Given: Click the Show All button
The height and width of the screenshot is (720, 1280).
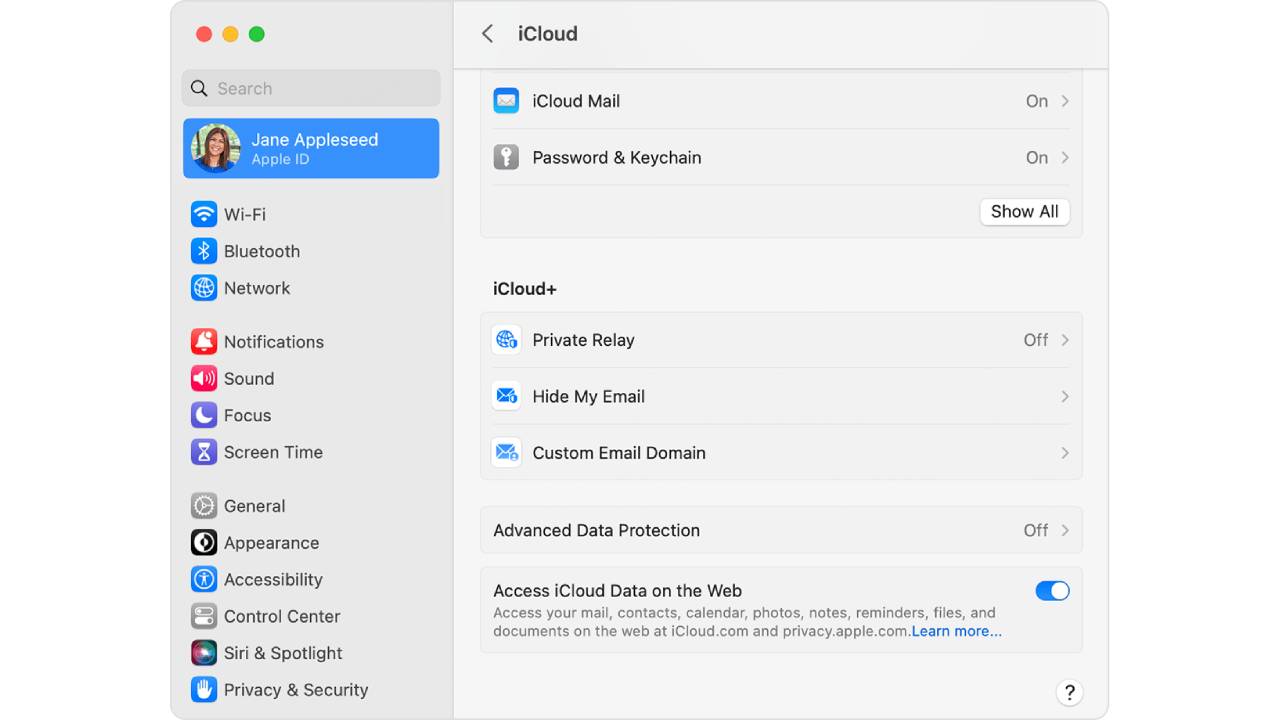Looking at the screenshot, I should point(1024,211).
